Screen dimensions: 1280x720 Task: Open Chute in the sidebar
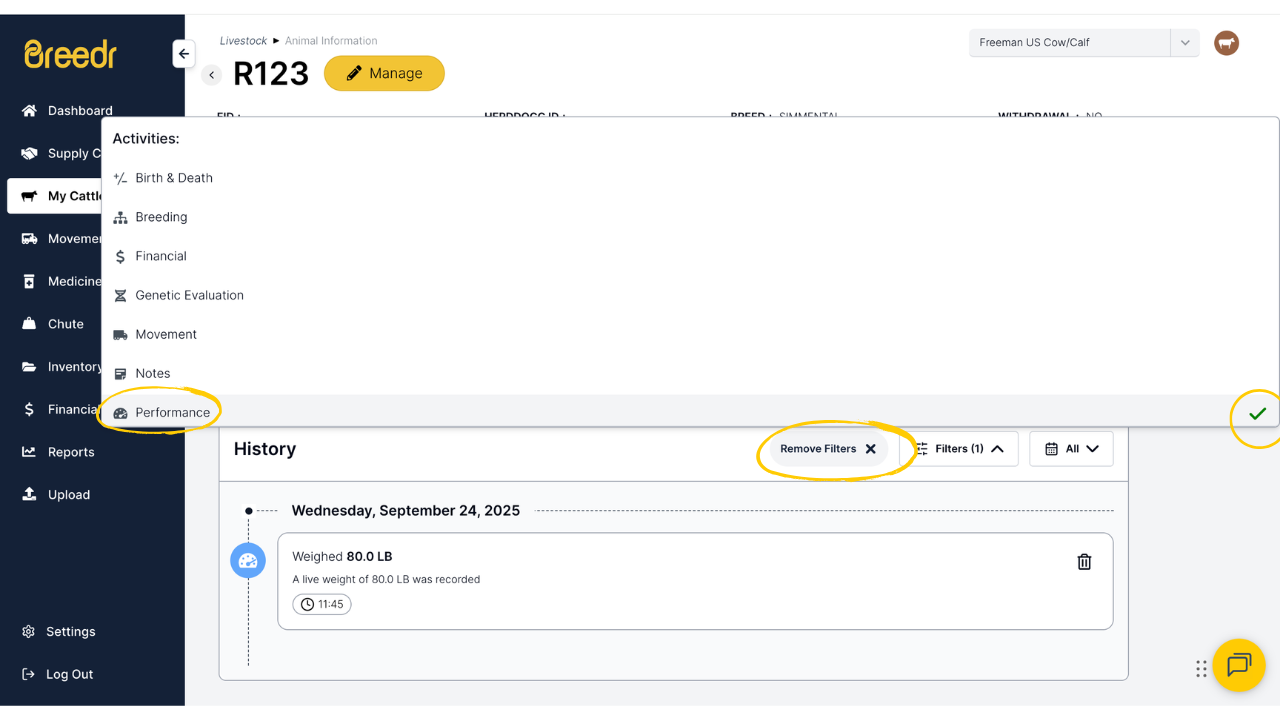(x=66, y=324)
